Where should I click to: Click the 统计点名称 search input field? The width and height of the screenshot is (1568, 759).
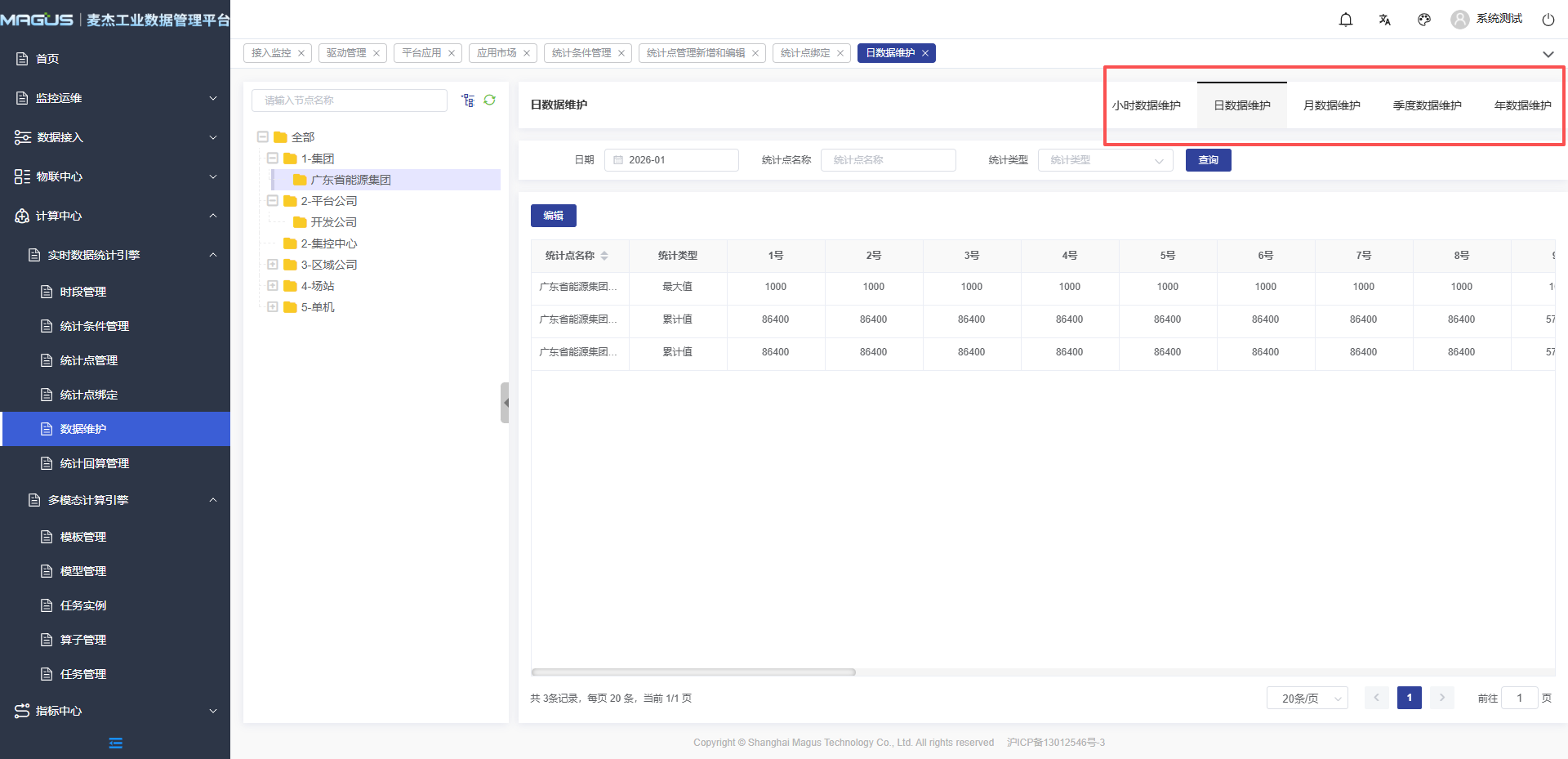point(888,160)
